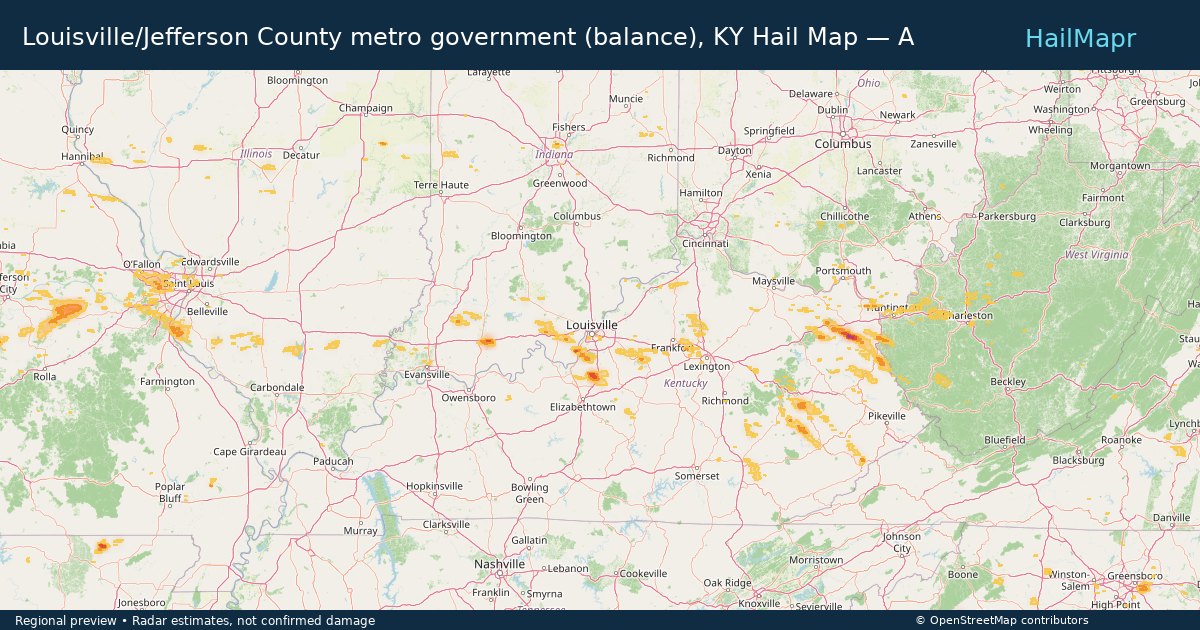Click the Somerset label
The width and height of the screenshot is (1200, 630).
point(697,476)
